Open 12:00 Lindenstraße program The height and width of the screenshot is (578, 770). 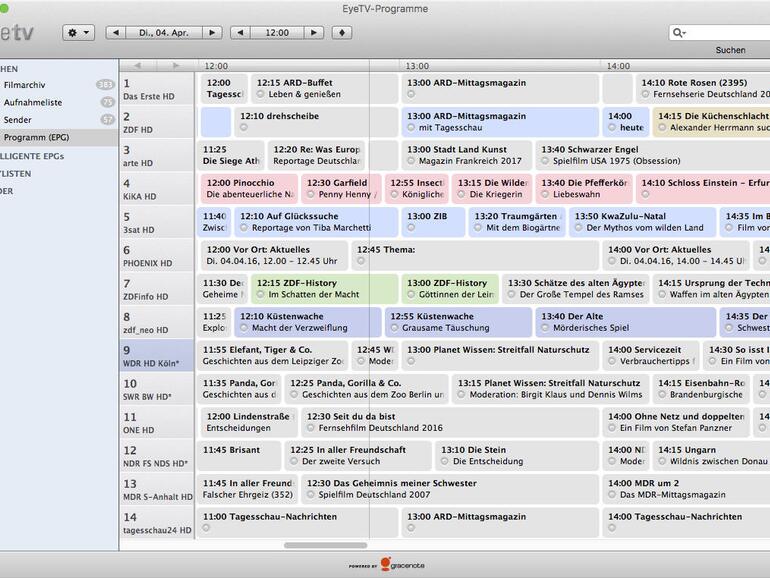coord(249,422)
